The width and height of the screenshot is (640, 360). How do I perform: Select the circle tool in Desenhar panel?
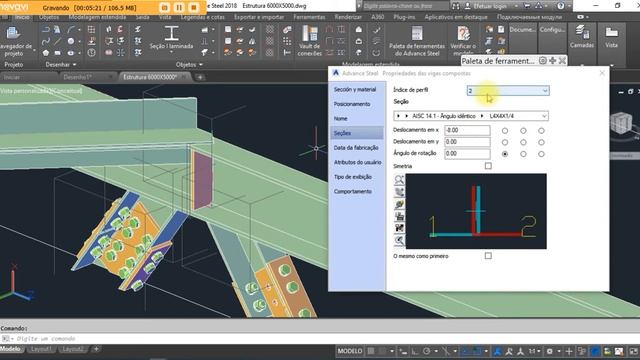coord(71,41)
